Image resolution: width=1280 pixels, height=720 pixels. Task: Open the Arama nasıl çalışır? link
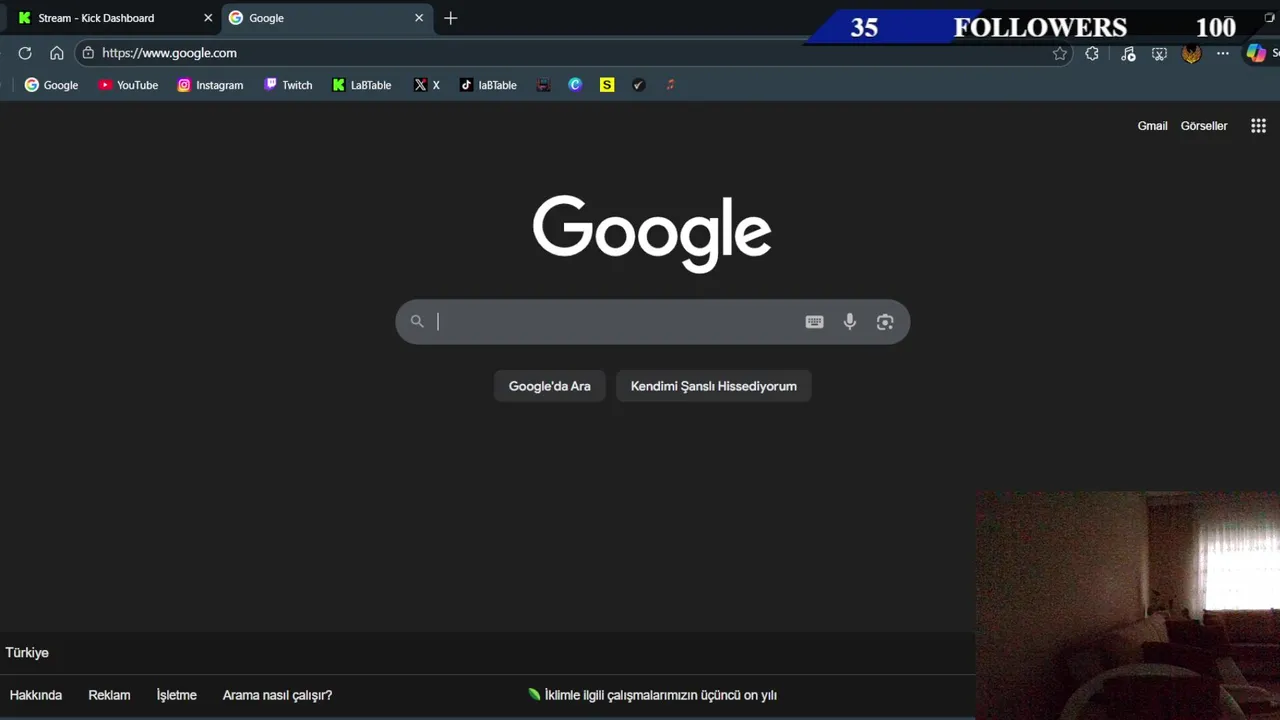click(277, 695)
